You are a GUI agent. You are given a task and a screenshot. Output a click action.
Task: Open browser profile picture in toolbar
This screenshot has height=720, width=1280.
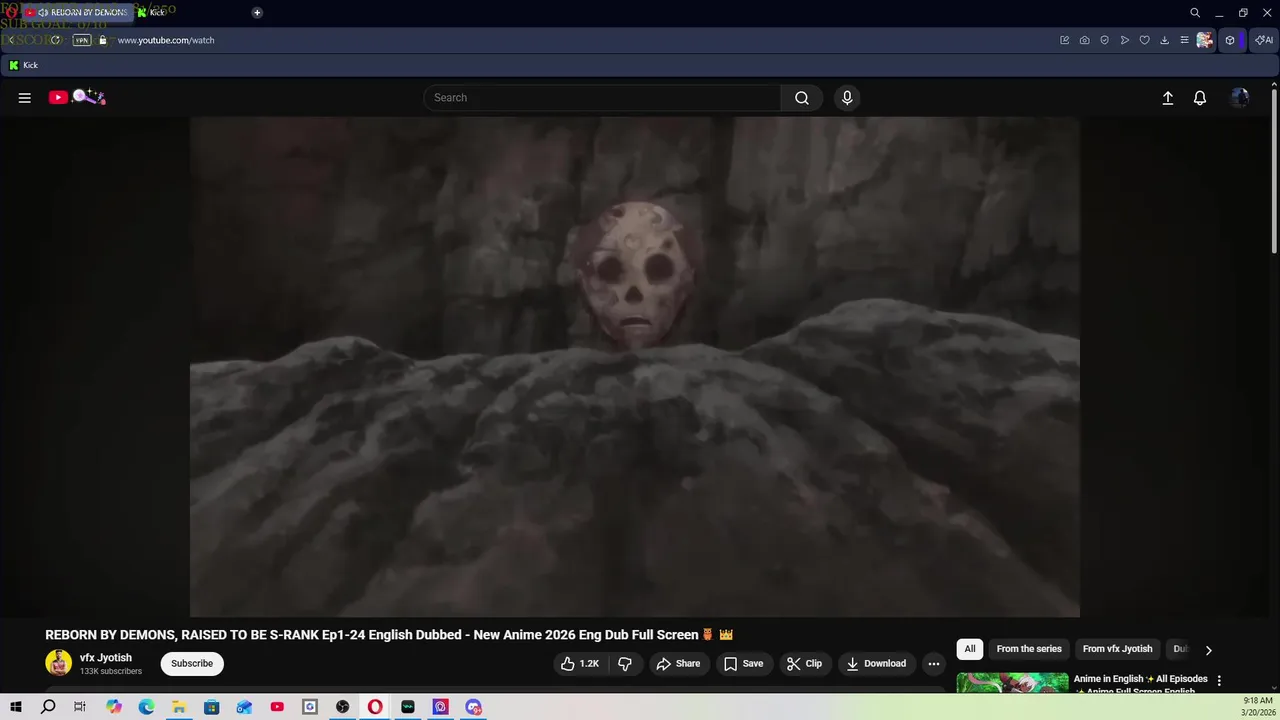point(1205,41)
